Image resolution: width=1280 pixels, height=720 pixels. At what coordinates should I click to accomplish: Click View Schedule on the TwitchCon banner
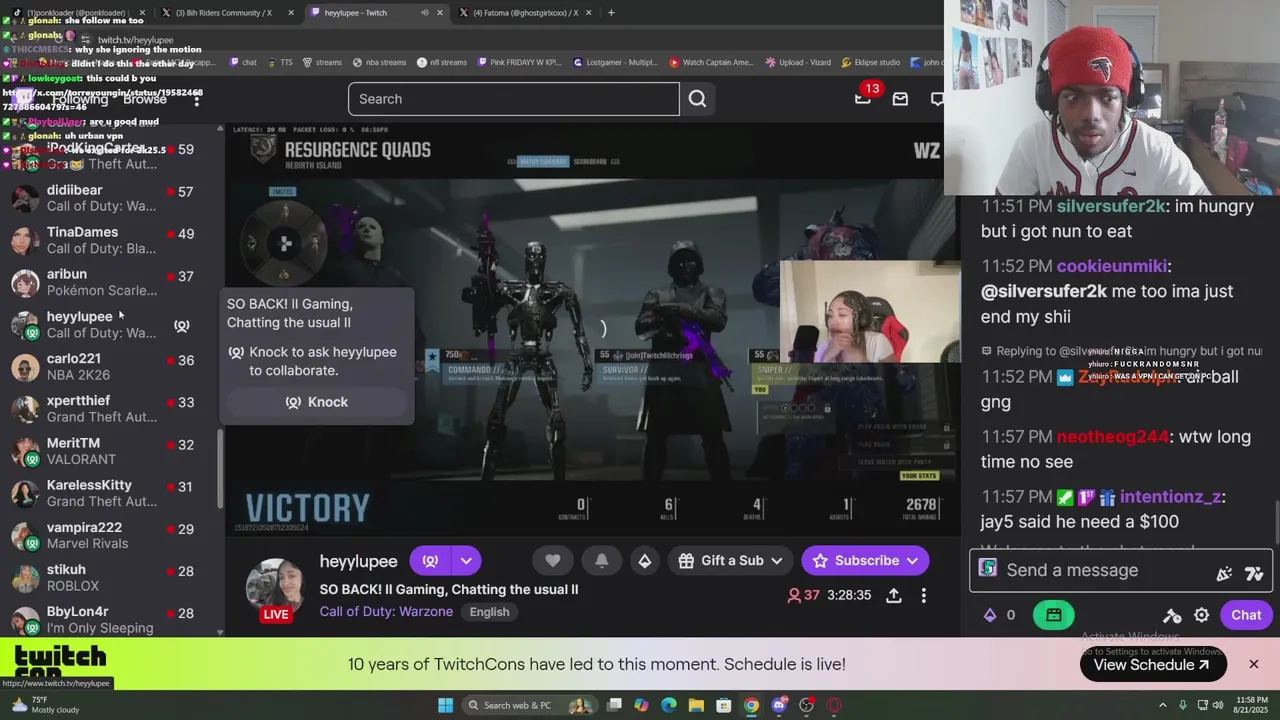point(1153,665)
